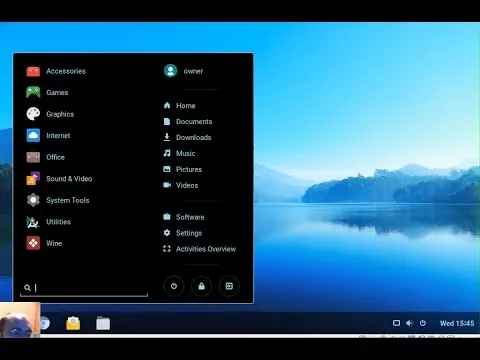480x360 pixels.
Task: Click the log out button
Action: point(229,286)
